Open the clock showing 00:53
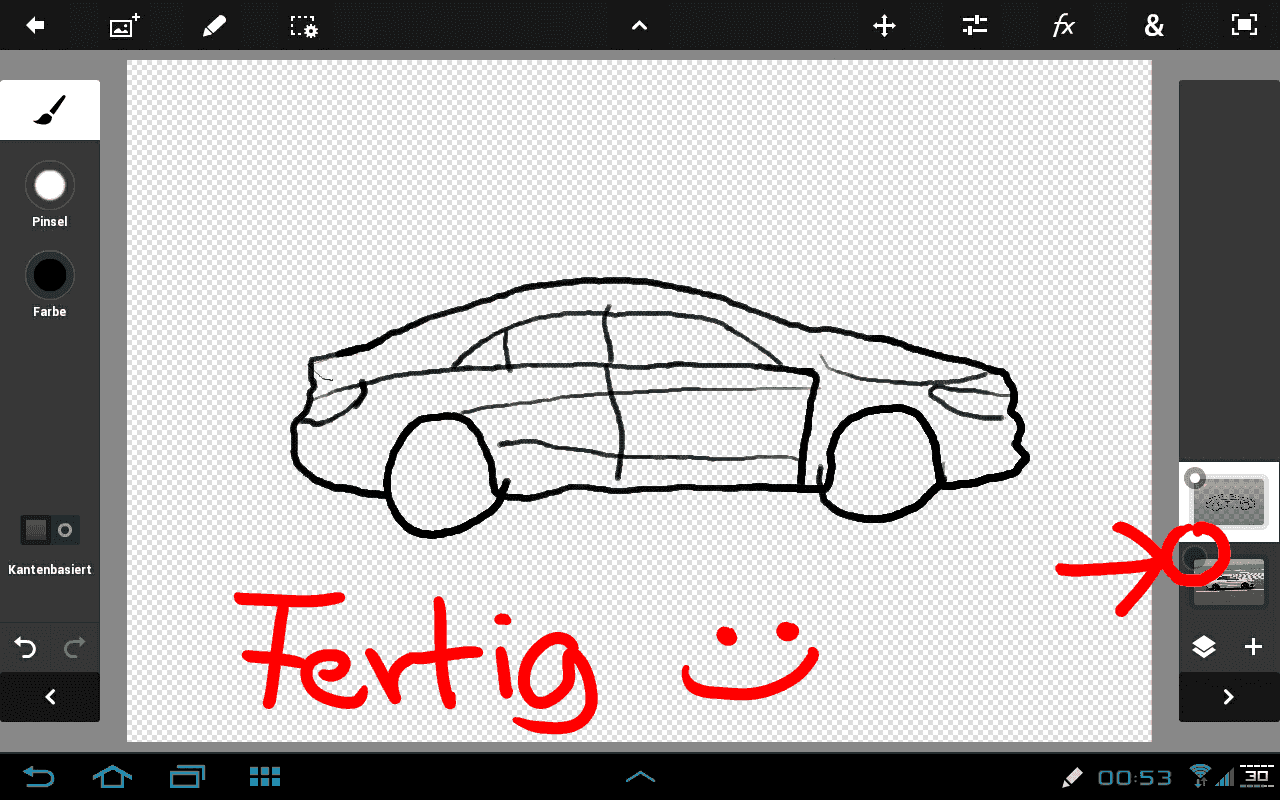1280x800 pixels. point(1134,777)
